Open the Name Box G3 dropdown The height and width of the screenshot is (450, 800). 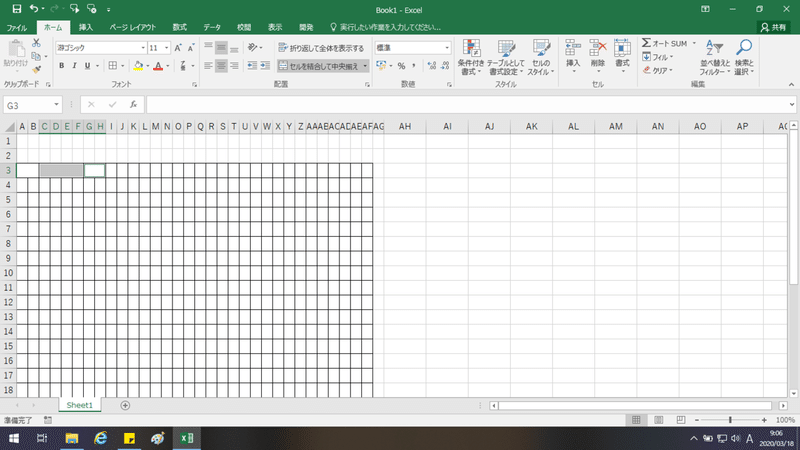click(56, 105)
